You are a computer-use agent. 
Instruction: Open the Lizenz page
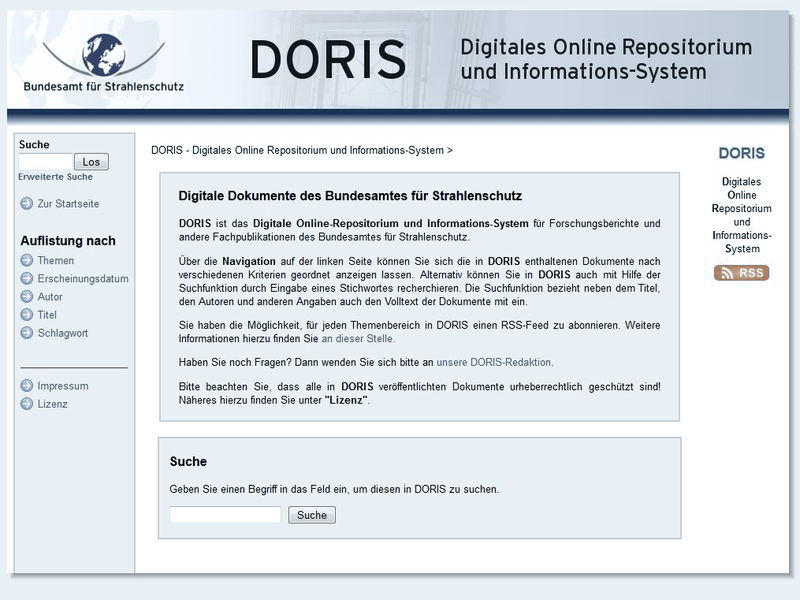(52, 404)
